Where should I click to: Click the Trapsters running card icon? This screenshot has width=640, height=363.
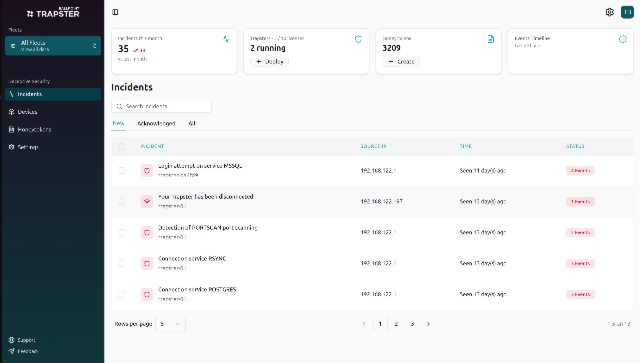(358, 39)
